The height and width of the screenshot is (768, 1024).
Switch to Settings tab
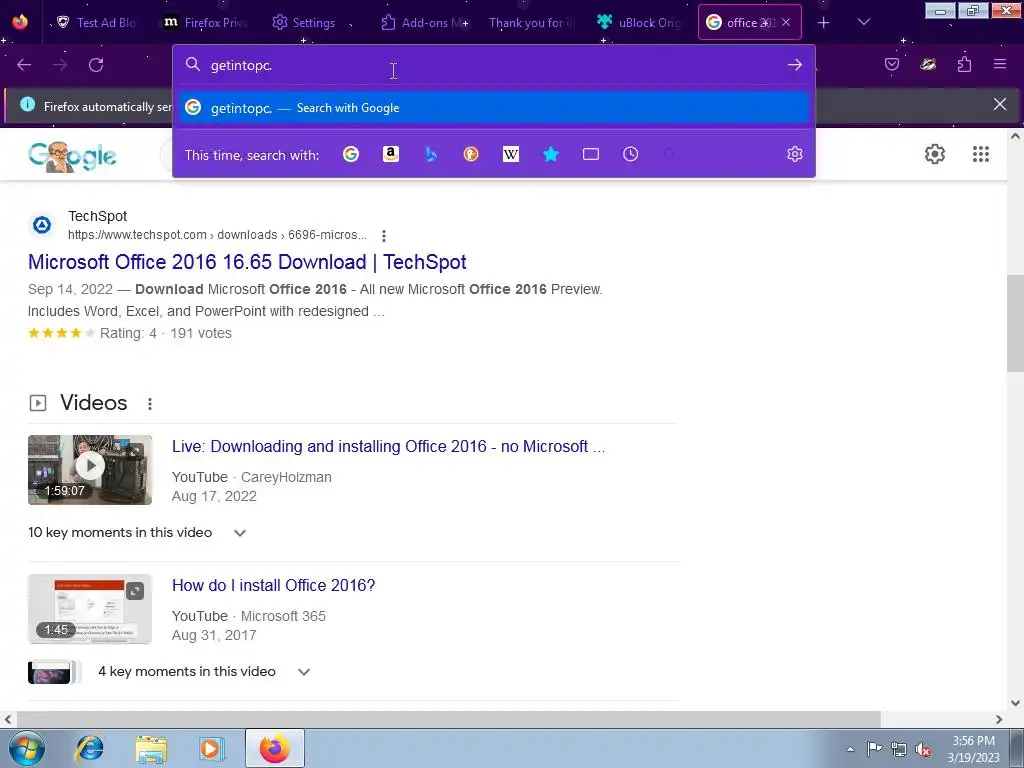304,23
